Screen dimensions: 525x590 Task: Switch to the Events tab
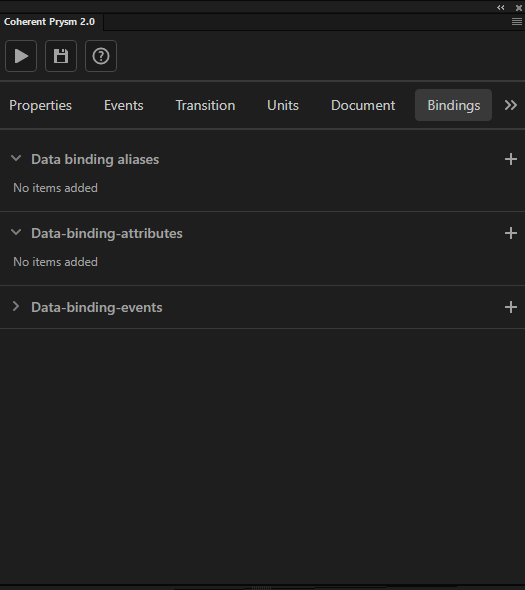click(x=123, y=105)
